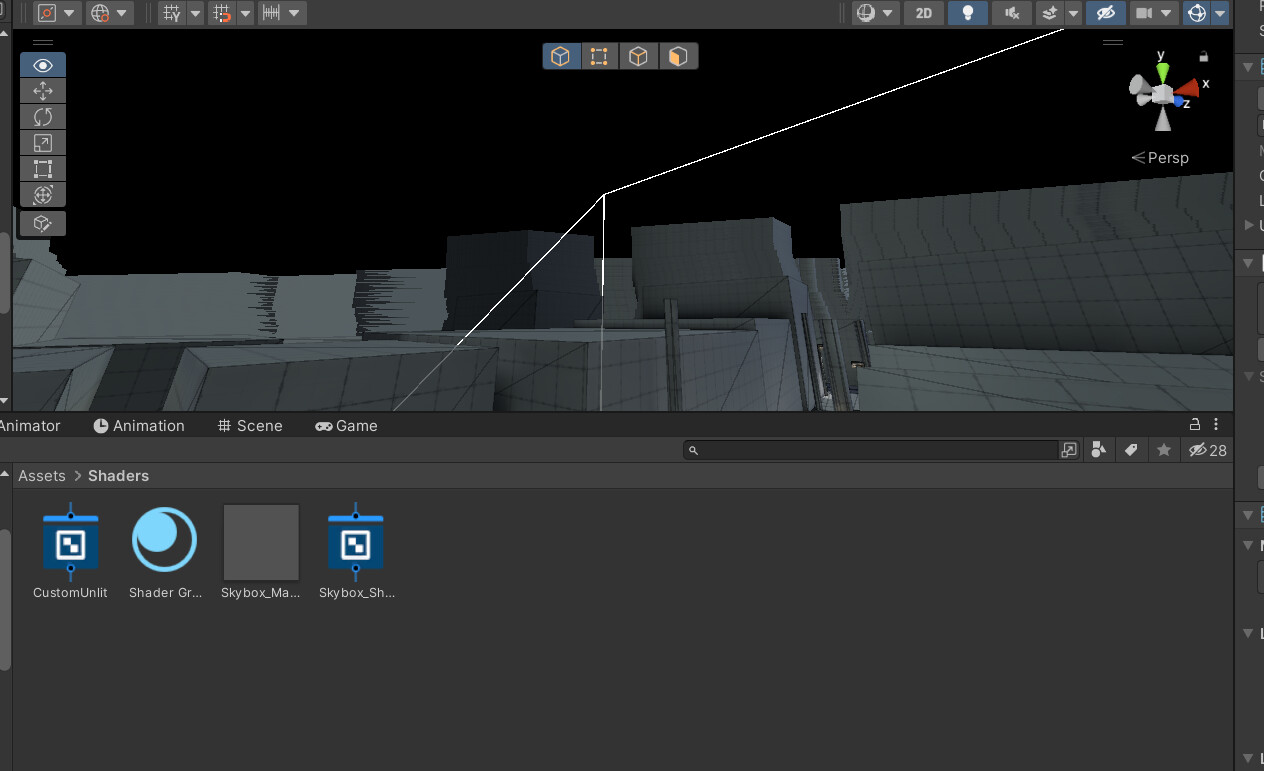Click the Assets breadcrumb link
The height and width of the screenshot is (771, 1264).
coord(41,475)
